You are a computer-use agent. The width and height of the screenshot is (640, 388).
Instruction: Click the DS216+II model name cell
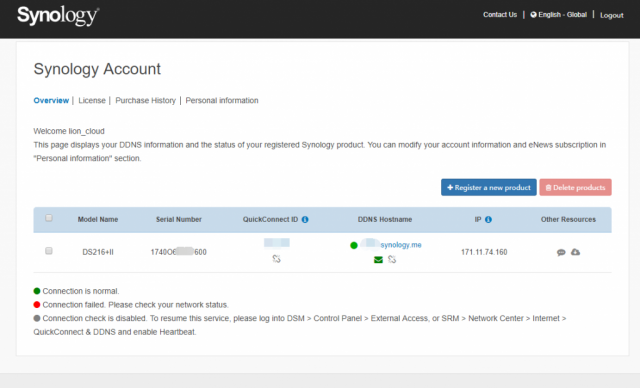pos(98,252)
